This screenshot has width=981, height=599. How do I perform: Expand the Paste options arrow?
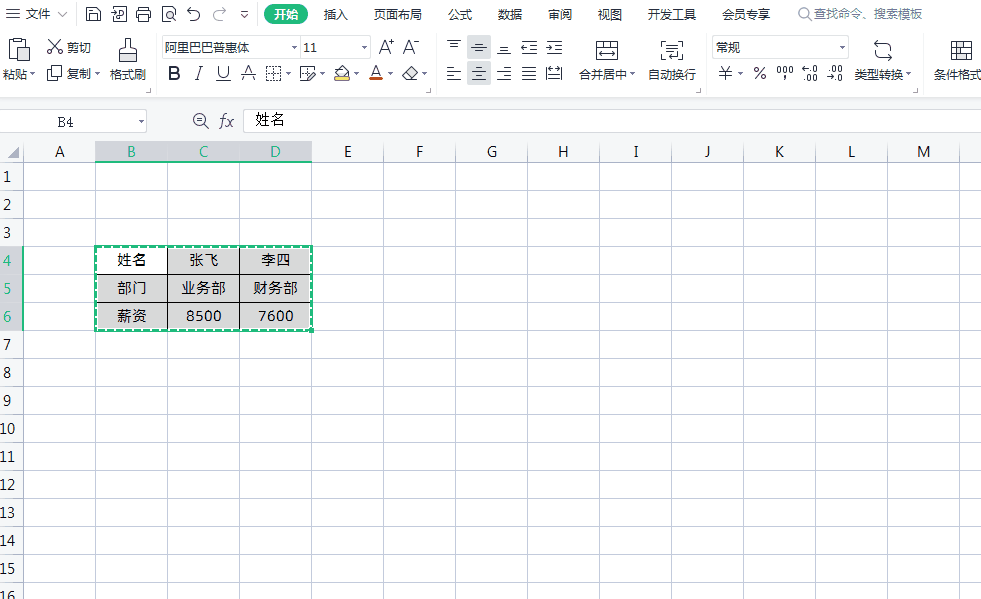[x=33, y=74]
